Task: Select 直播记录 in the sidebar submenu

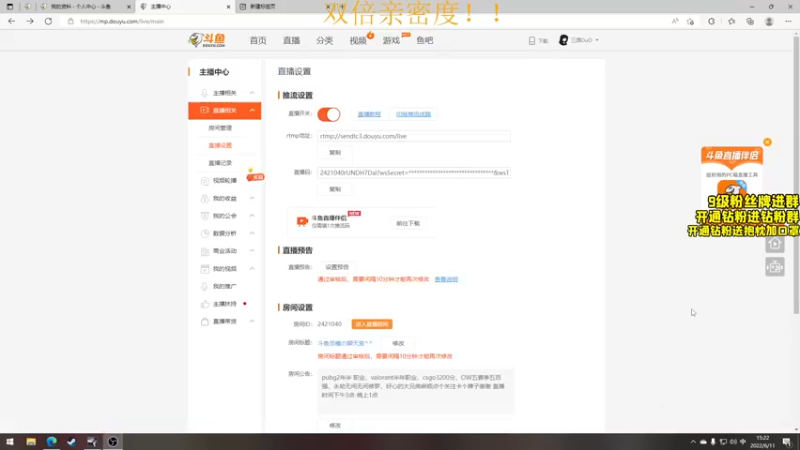Action: tap(220, 163)
